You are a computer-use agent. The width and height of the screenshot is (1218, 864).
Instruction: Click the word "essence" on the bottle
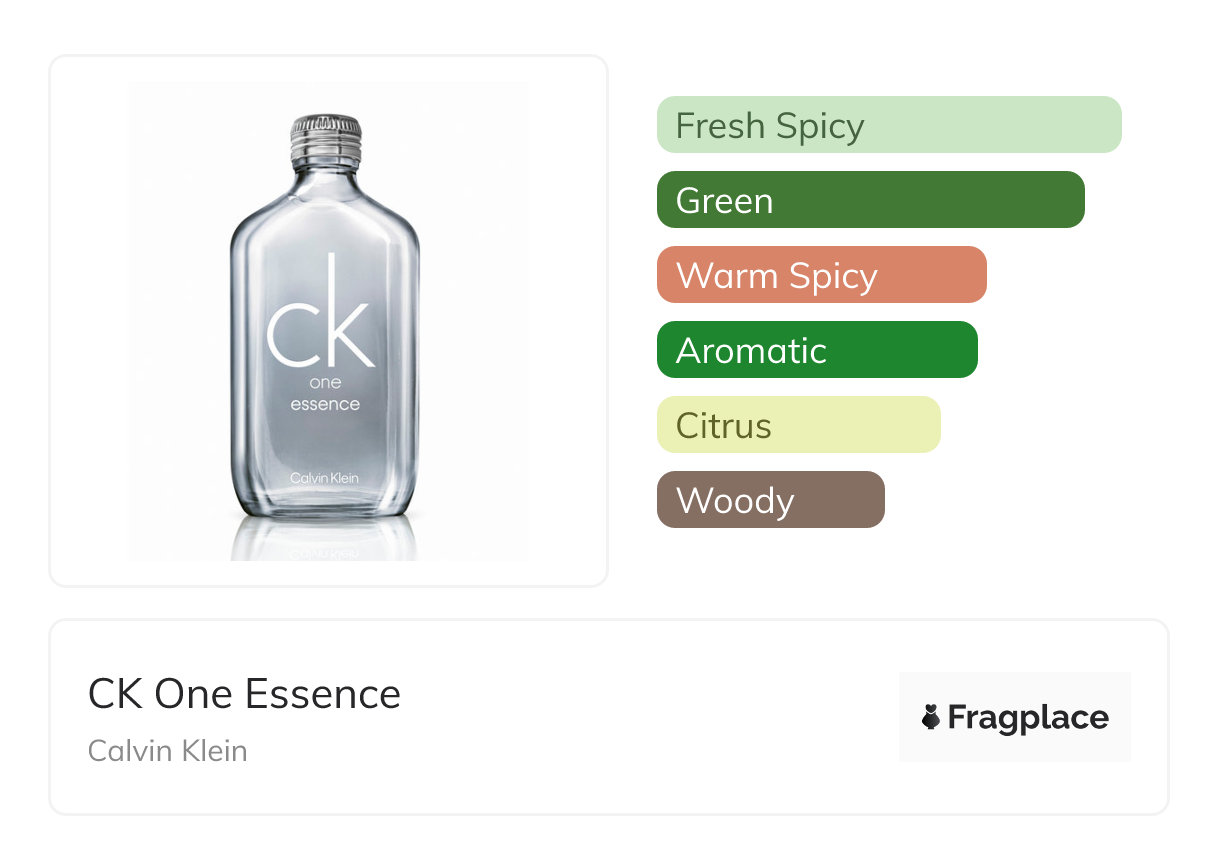[x=325, y=404]
